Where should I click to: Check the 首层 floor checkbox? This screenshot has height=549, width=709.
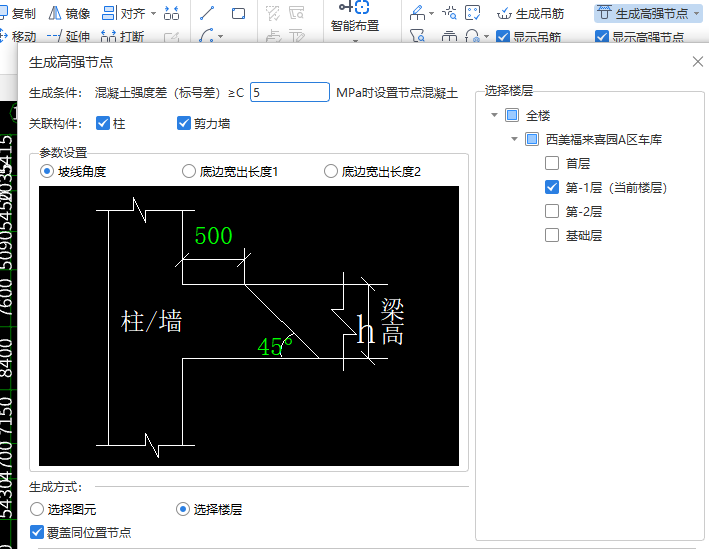pyautogui.click(x=552, y=163)
